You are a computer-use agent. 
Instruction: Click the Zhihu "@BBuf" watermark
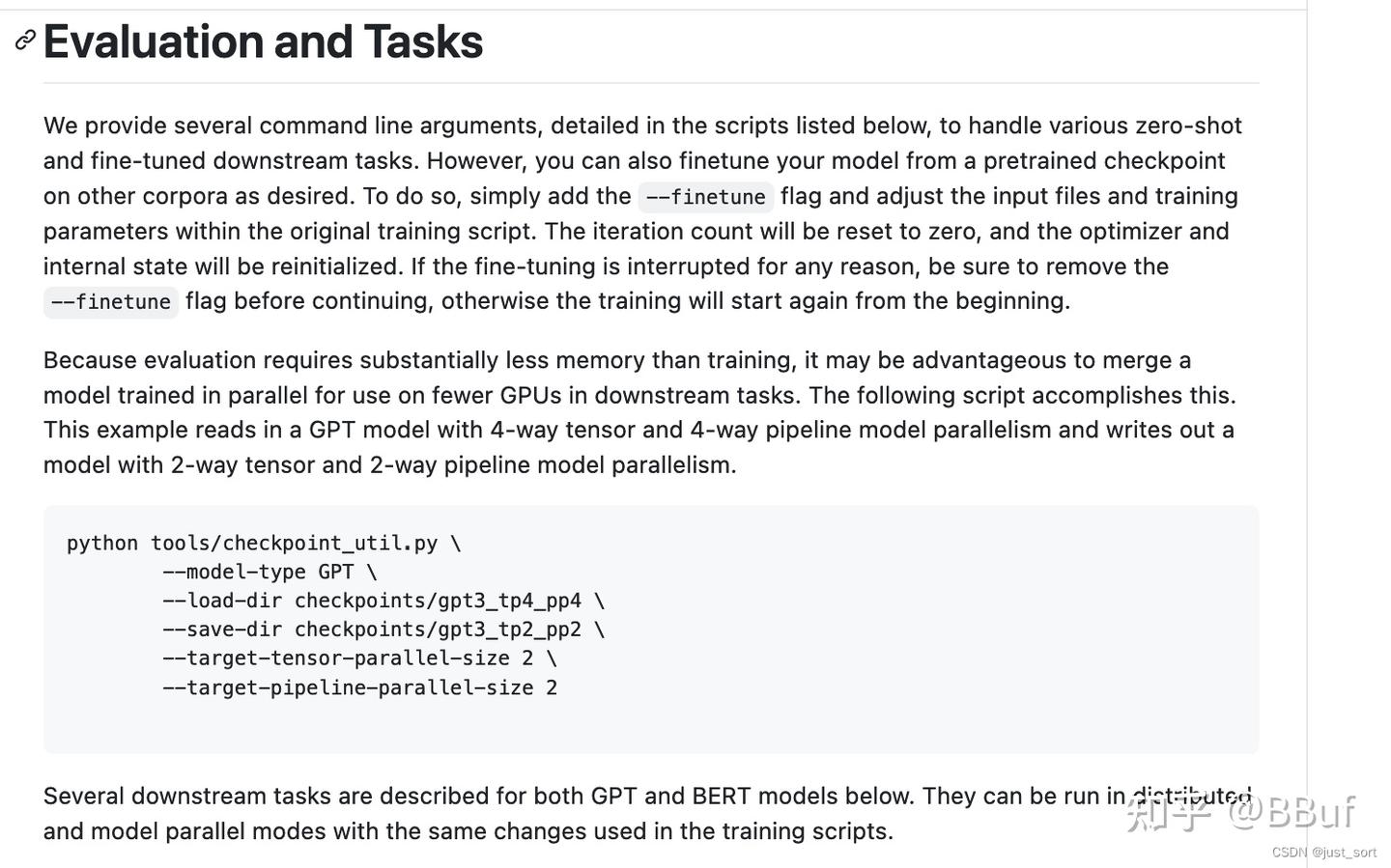pyautogui.click(x=1292, y=813)
